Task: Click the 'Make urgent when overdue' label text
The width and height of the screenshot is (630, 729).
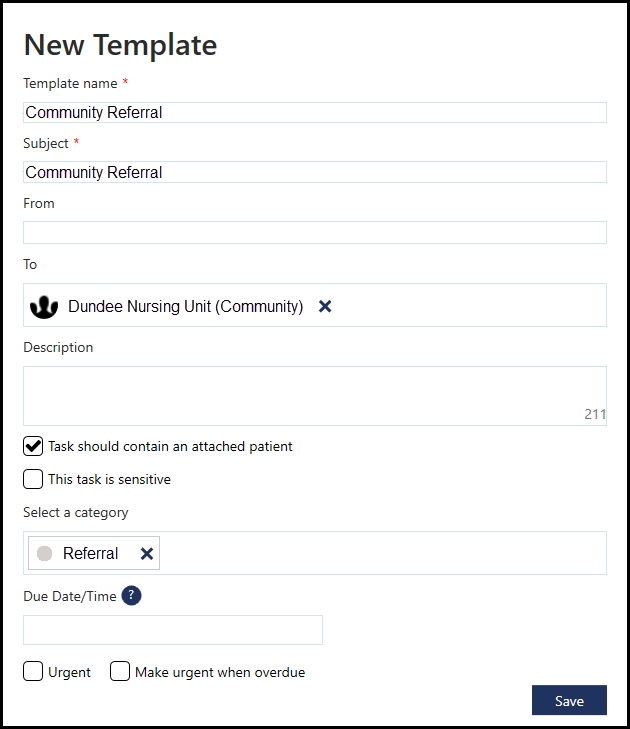Action: (x=220, y=673)
